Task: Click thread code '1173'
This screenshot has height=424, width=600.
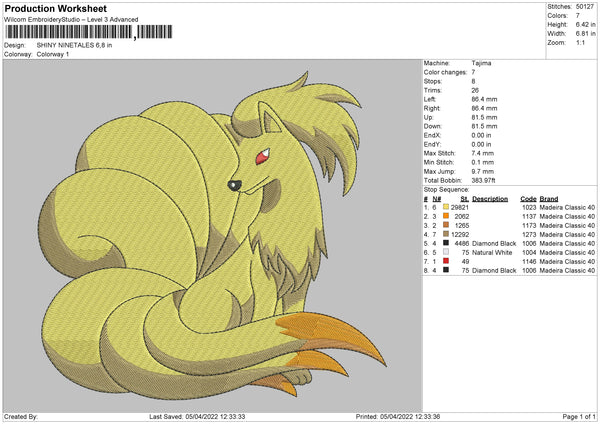Action: (x=529, y=225)
